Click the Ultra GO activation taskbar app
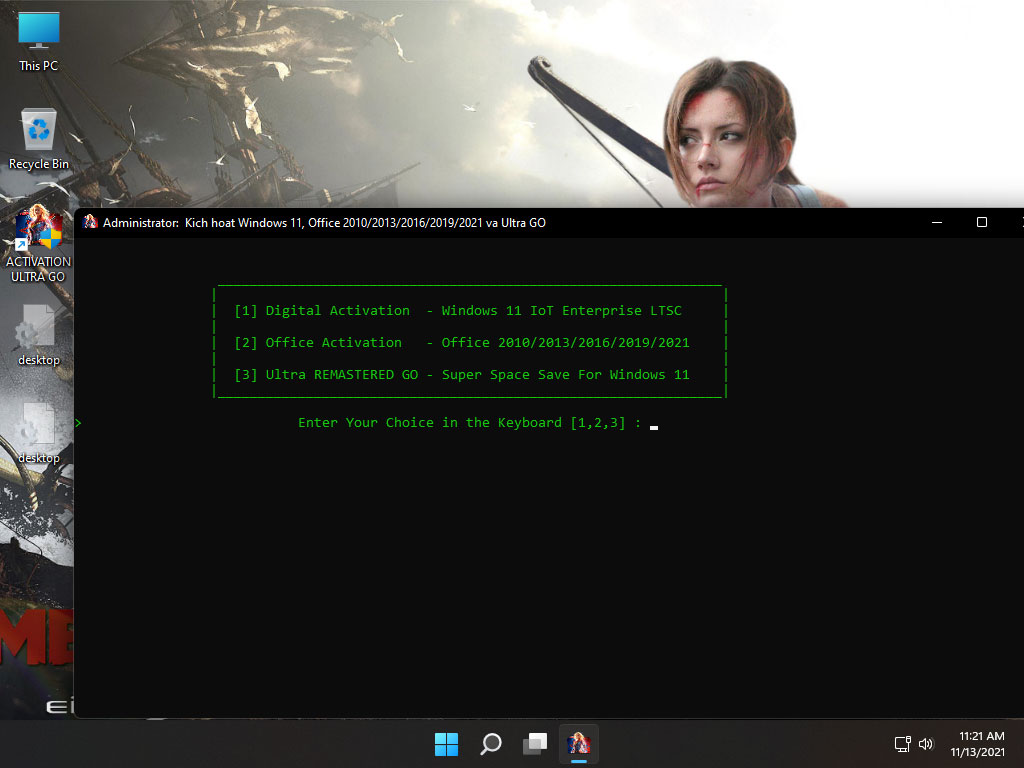The height and width of the screenshot is (768, 1024). click(x=579, y=744)
